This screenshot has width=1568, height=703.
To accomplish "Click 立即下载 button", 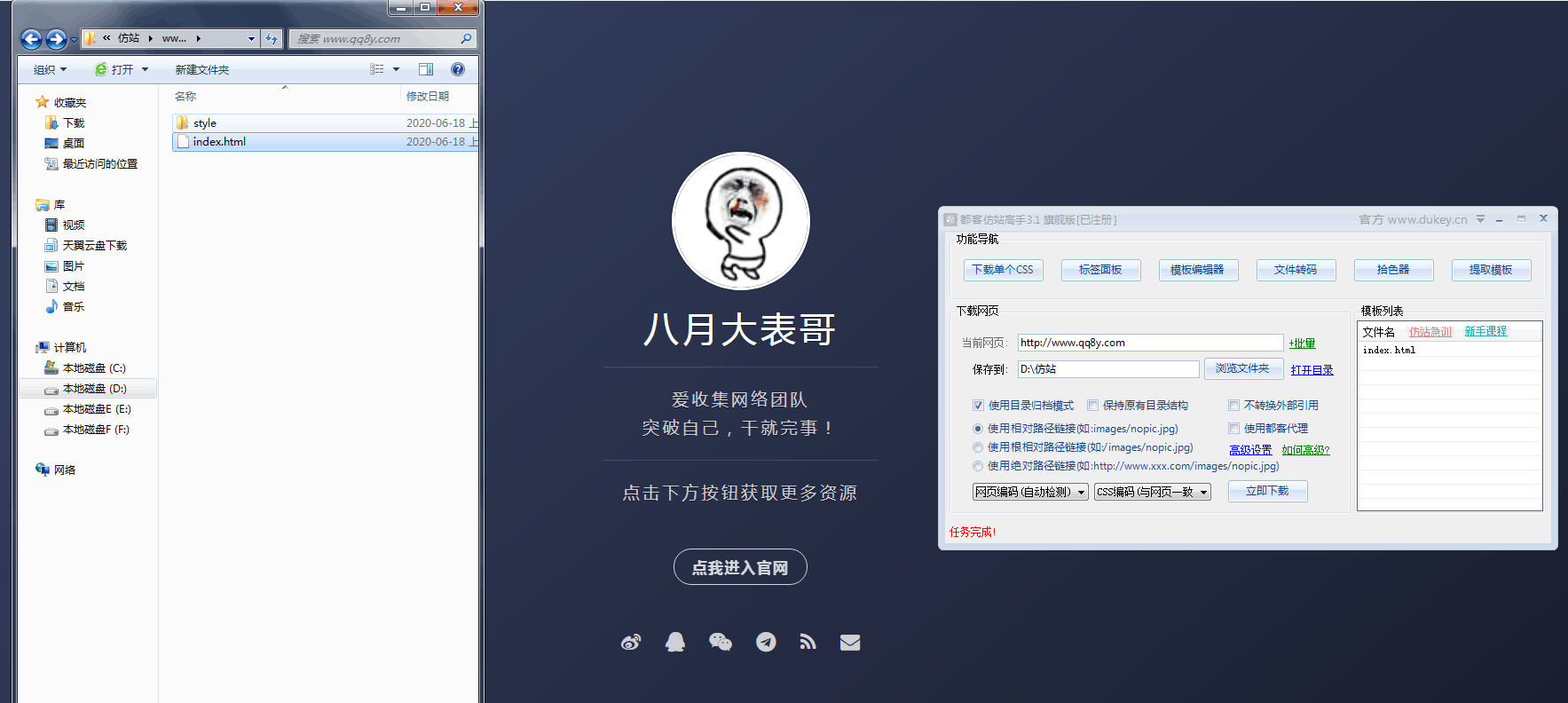I will click(1267, 491).
